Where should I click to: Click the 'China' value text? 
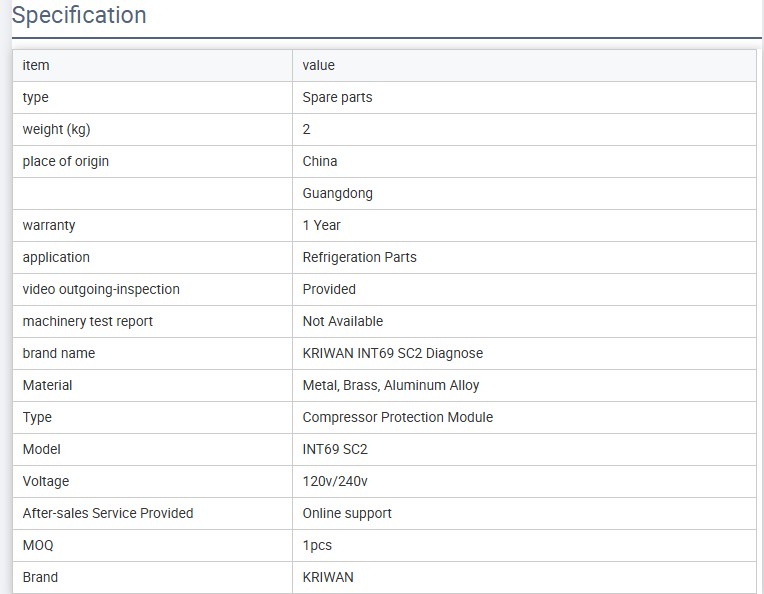[320, 161]
